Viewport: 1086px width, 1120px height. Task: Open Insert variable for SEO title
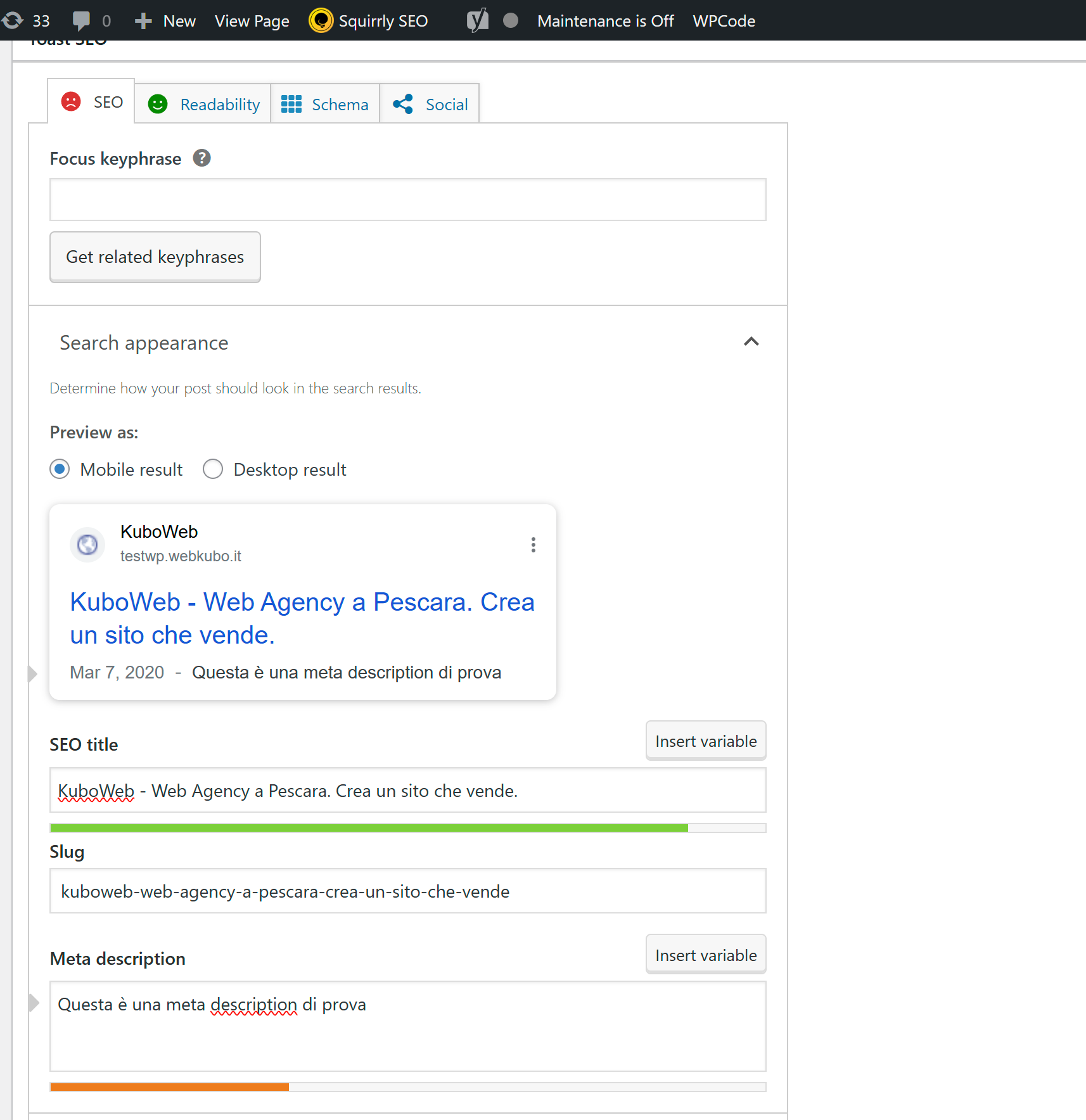tap(705, 741)
